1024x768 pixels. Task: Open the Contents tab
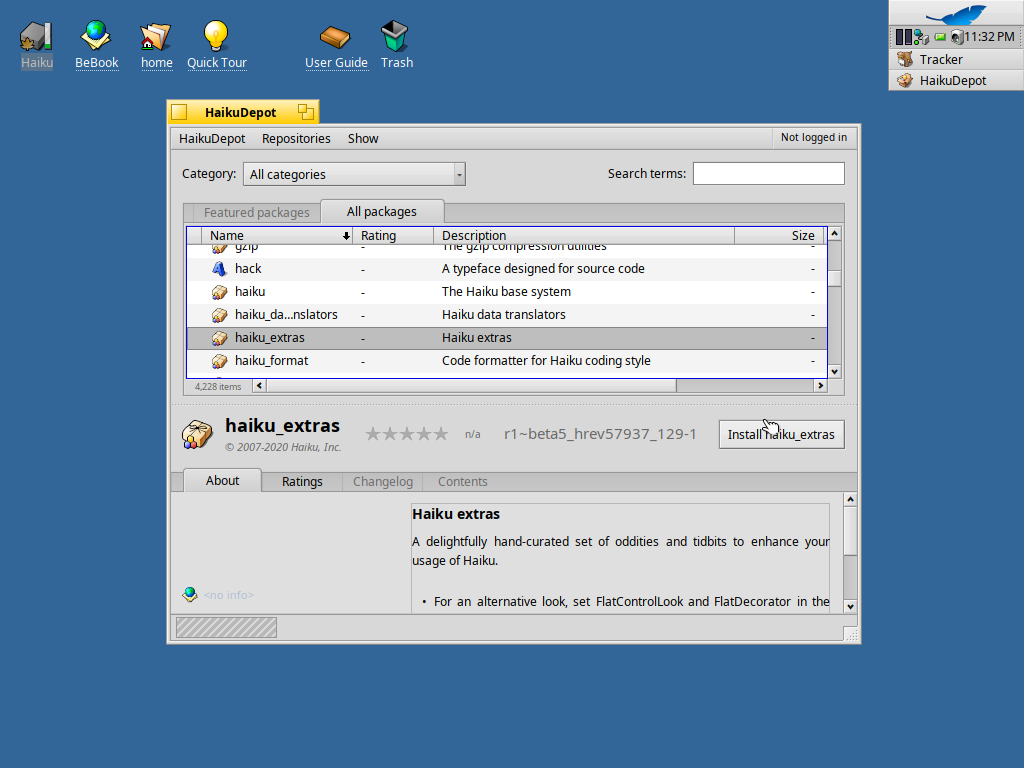pyautogui.click(x=462, y=481)
